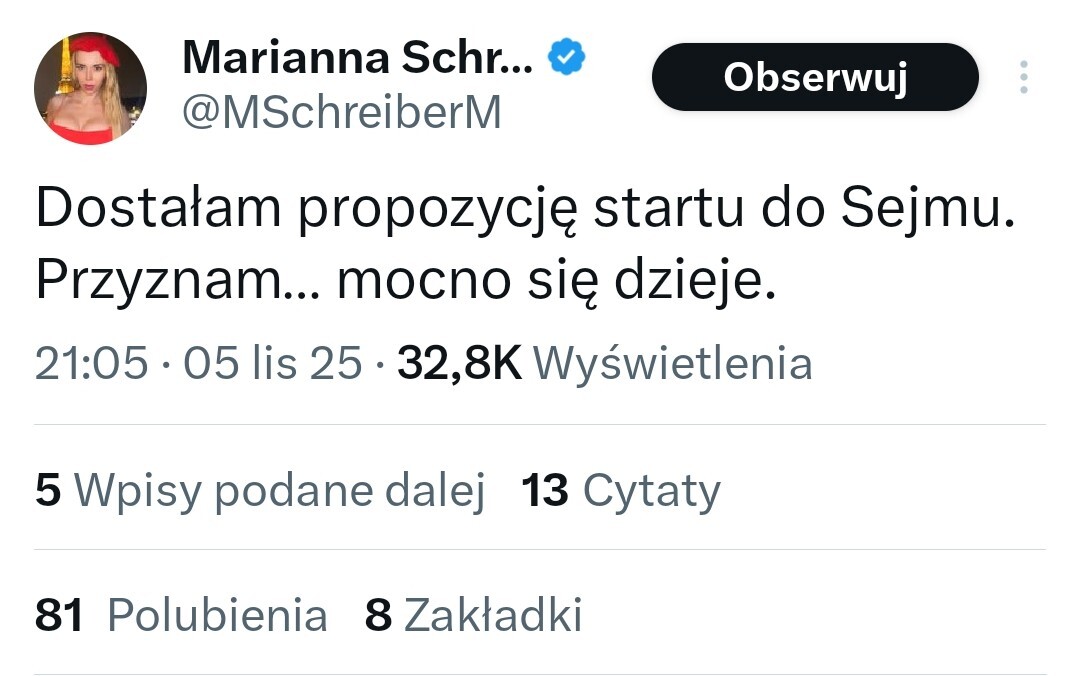Image resolution: width=1080 pixels, height=676 pixels.
Task: Show the Wpisy podane dalej list
Action: (280, 491)
